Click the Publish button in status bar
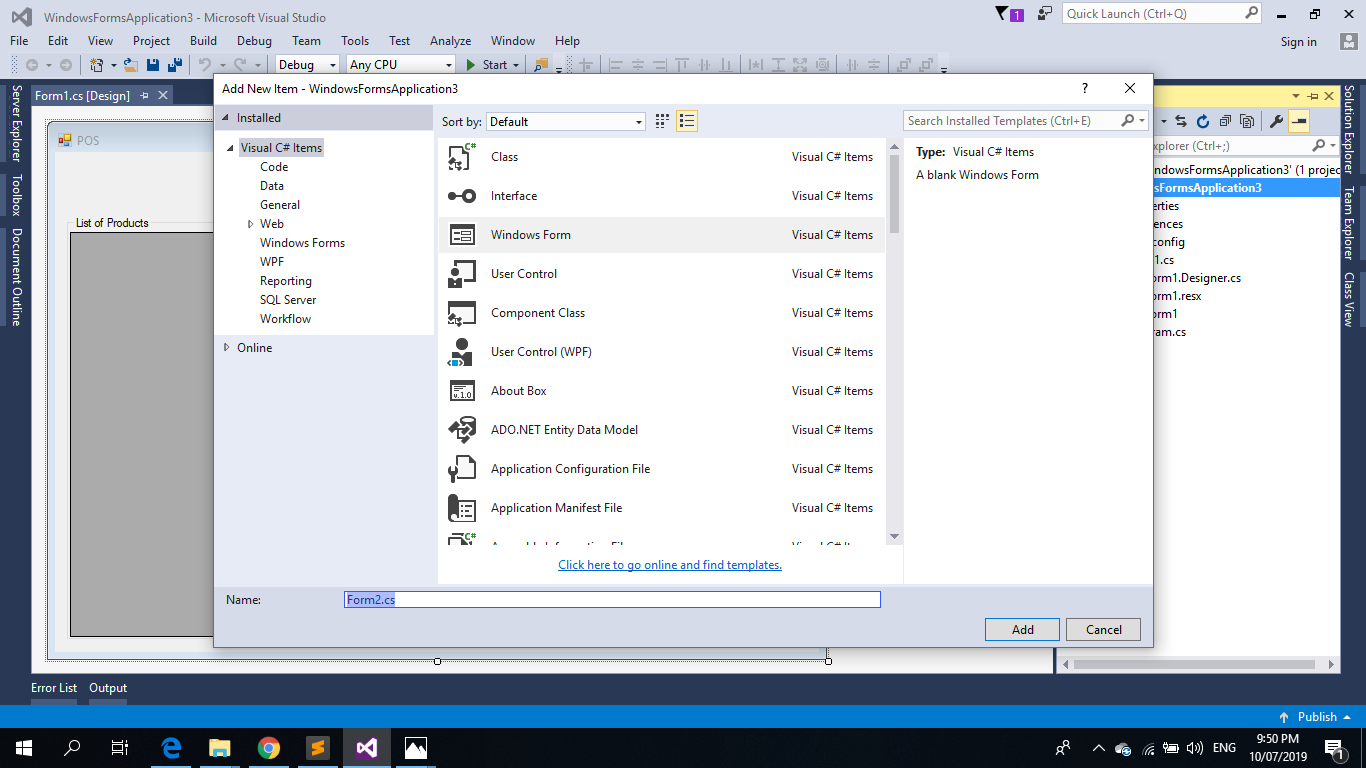The width and height of the screenshot is (1366, 768). pos(1315,717)
